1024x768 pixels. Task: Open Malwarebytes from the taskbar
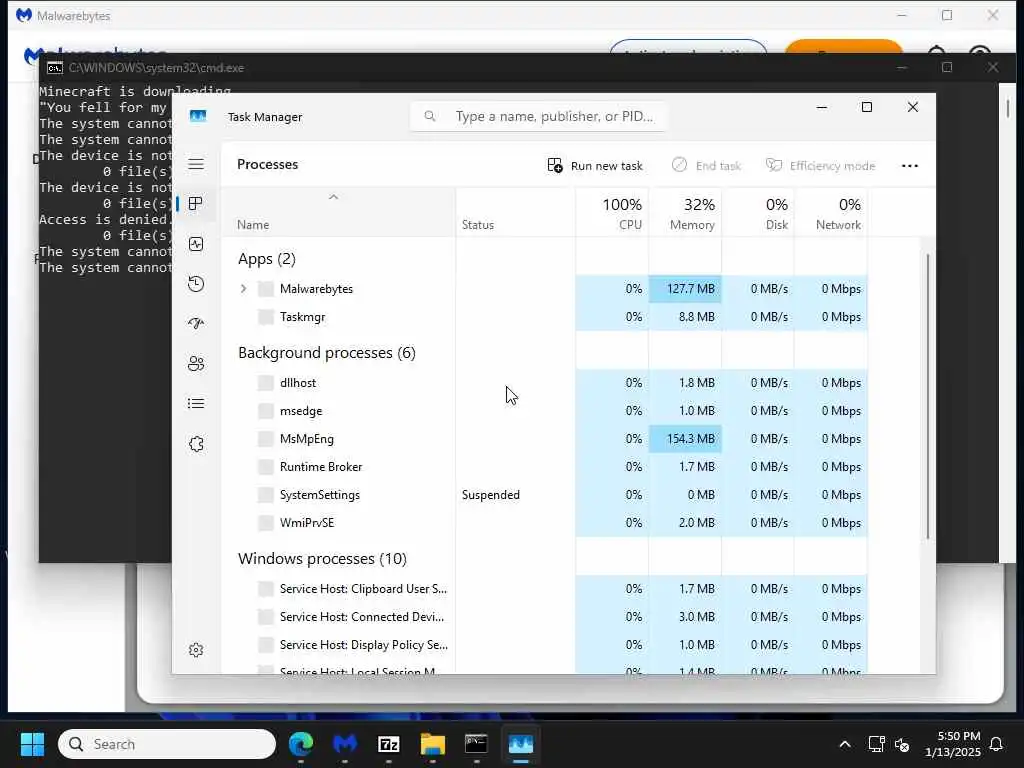[x=345, y=744]
